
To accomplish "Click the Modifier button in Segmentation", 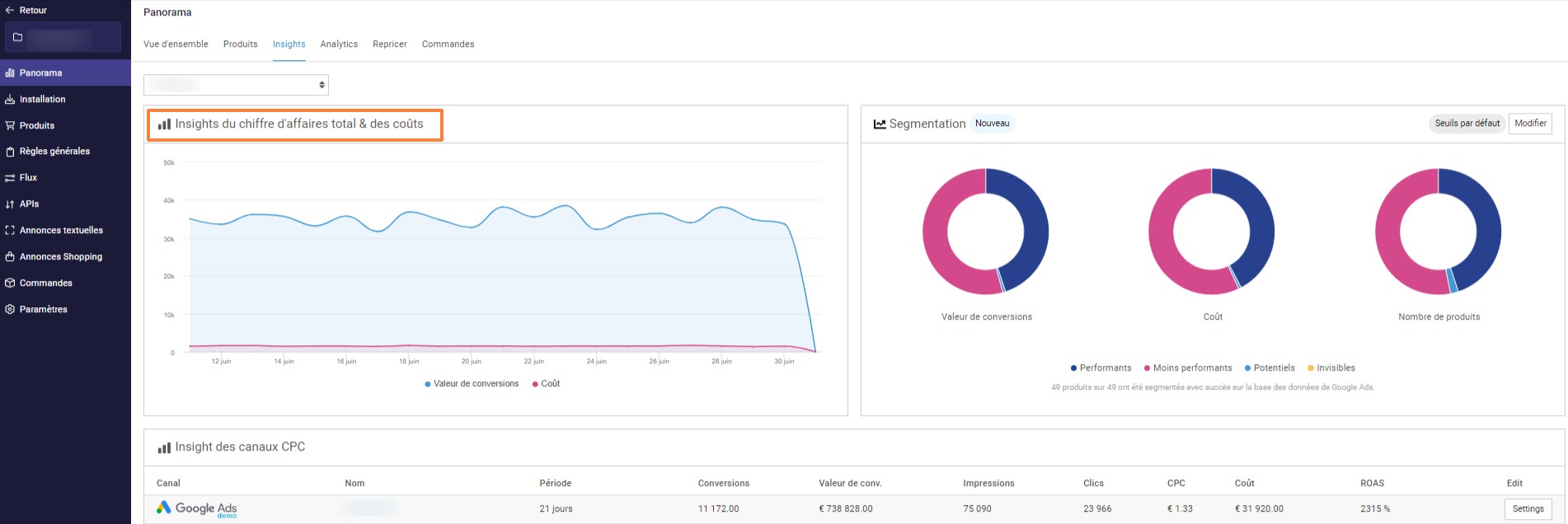I will click(x=1530, y=124).
